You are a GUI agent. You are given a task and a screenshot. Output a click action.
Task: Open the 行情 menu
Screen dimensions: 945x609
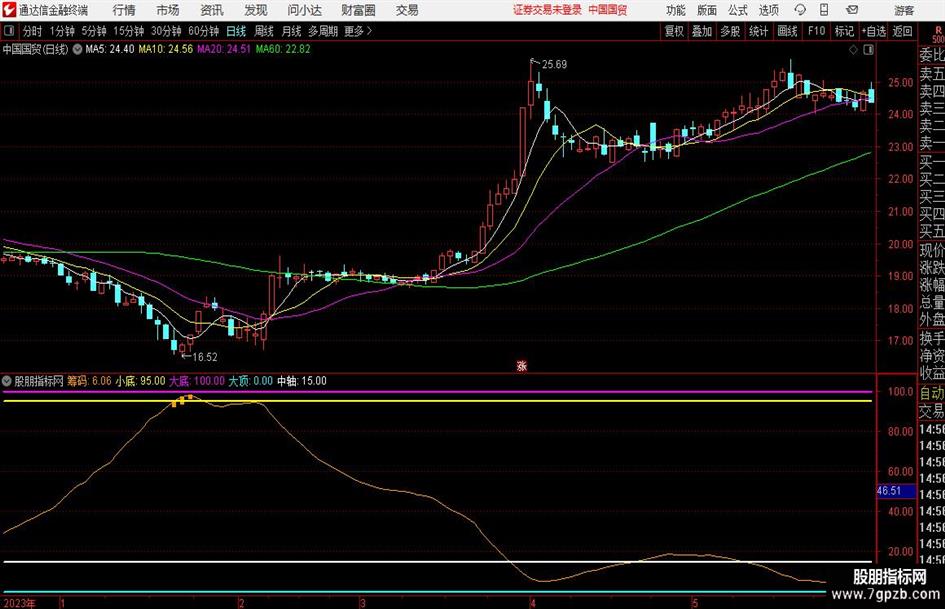tap(124, 10)
